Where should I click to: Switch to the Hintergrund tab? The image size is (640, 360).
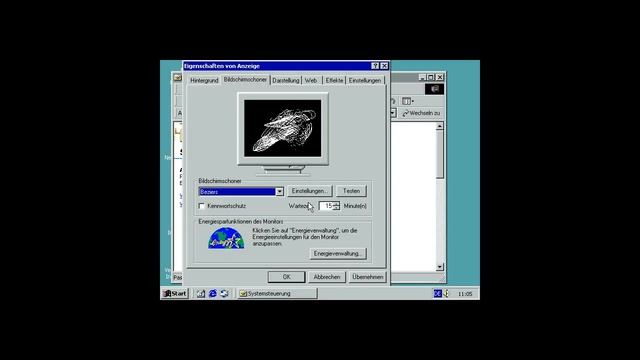(204, 80)
